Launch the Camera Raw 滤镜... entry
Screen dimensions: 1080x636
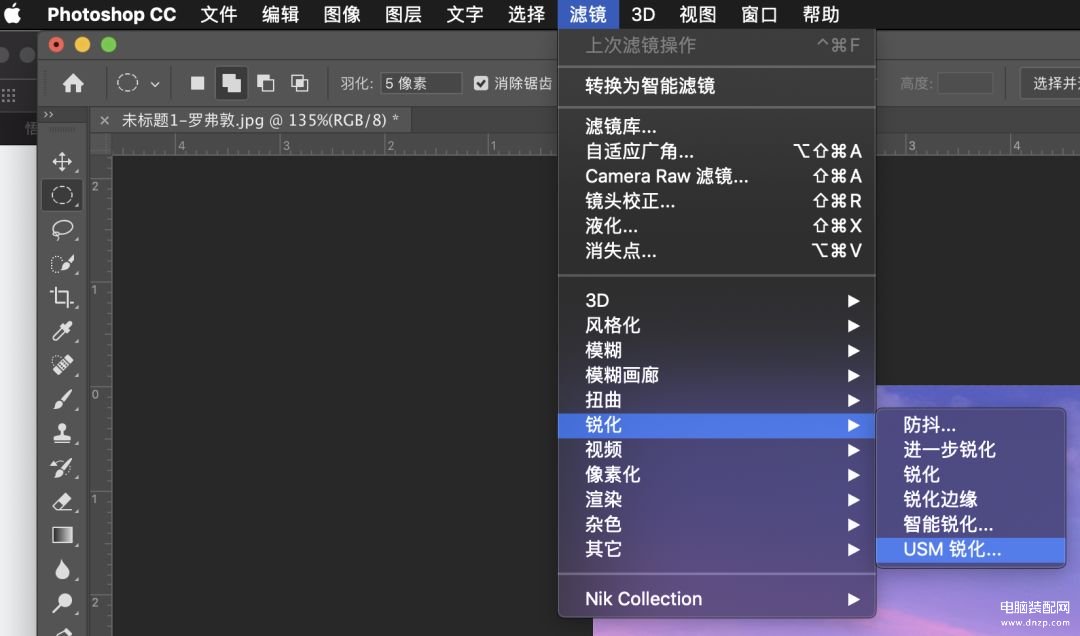click(716, 176)
